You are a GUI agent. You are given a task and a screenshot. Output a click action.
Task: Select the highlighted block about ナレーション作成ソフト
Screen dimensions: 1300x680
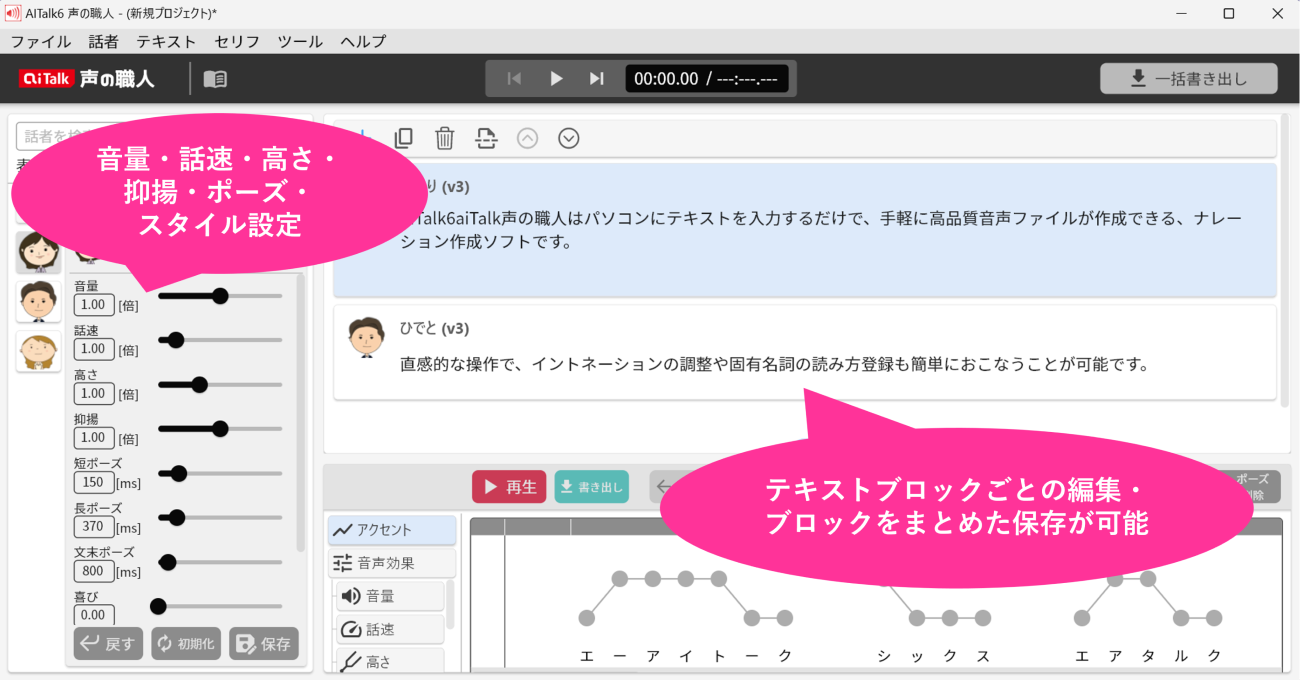click(x=805, y=230)
